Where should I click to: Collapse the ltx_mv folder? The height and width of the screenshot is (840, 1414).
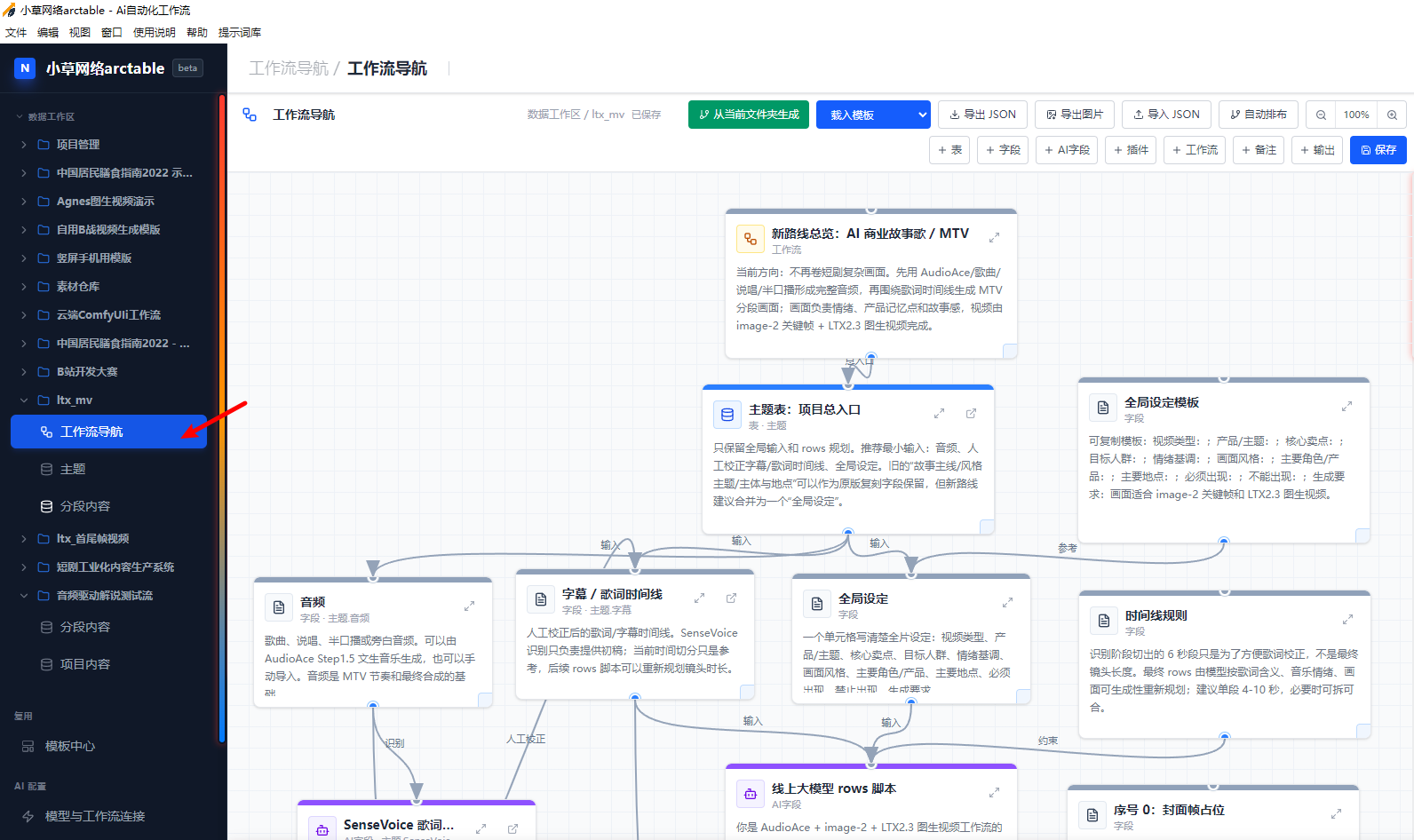pos(24,400)
